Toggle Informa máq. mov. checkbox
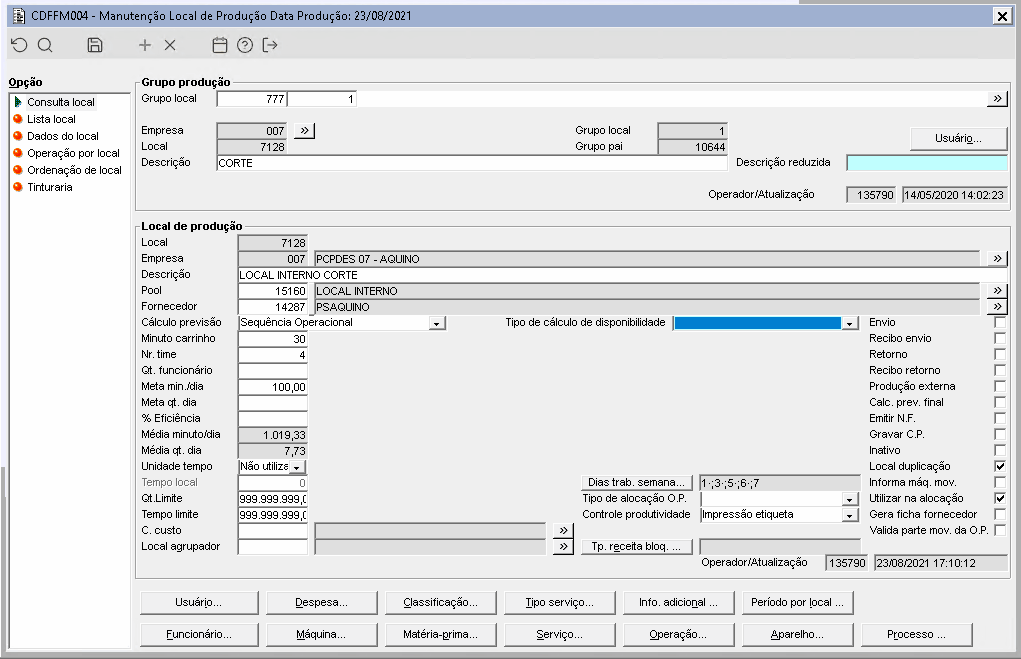 pos(1000,483)
